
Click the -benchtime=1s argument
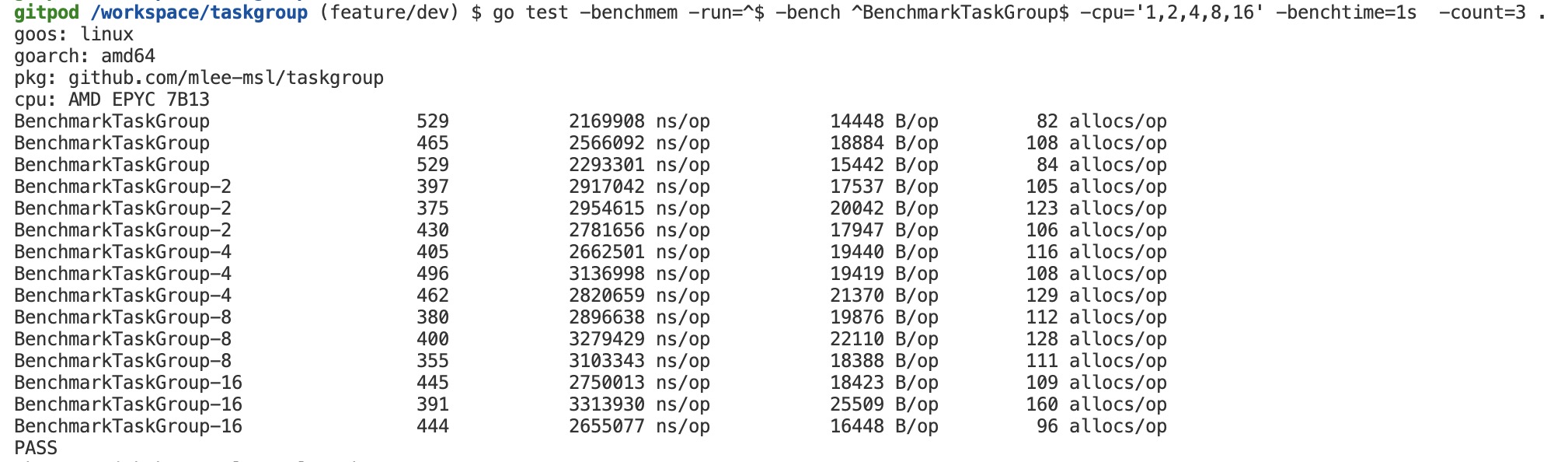tap(1347, 13)
